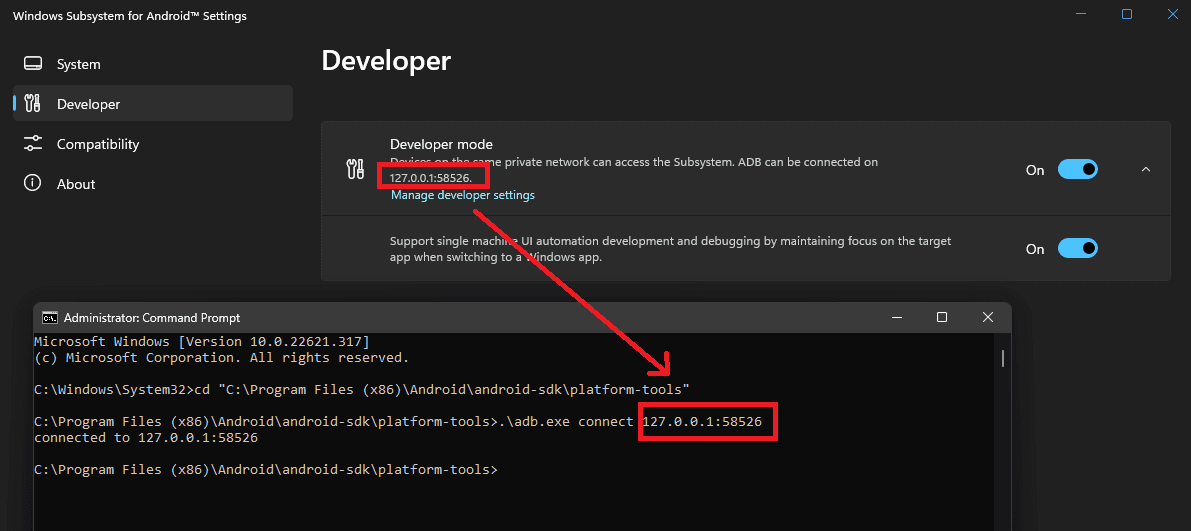Screen dimensions: 1191x531
Task: Maximize the Command Prompt window
Action: point(942,318)
